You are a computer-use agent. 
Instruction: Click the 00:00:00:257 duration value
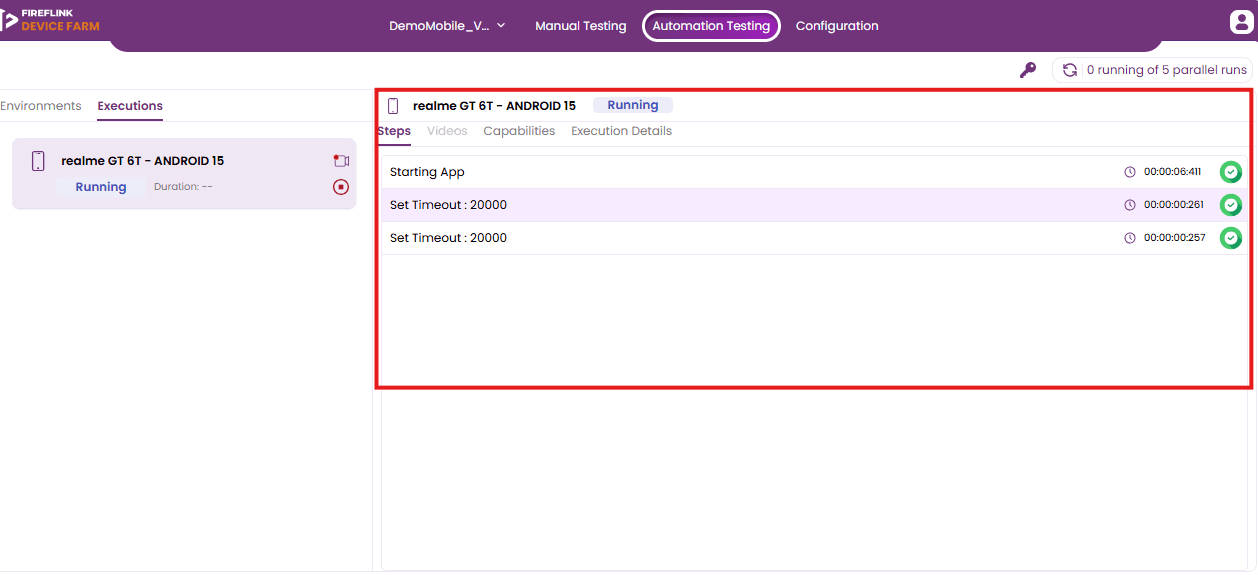[x=1174, y=238]
